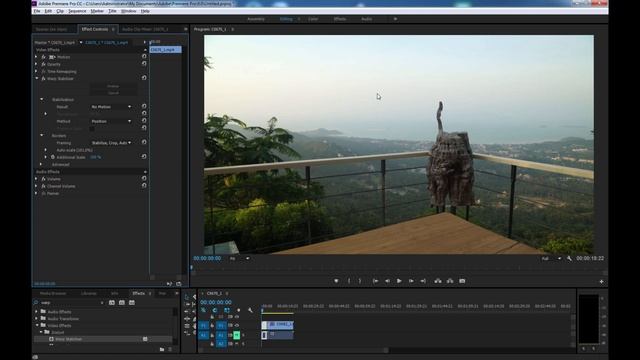Viewport: 640px width, 360px height.
Task: Toggle animation stopwatch for Additional Scale
Action: (x=53, y=157)
